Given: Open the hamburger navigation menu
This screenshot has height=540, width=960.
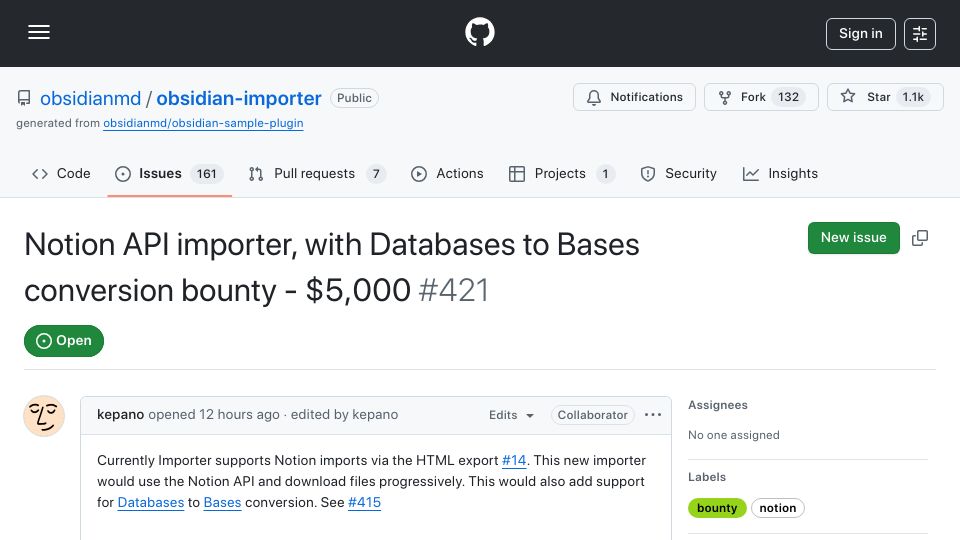Looking at the screenshot, I should click(x=39, y=32).
